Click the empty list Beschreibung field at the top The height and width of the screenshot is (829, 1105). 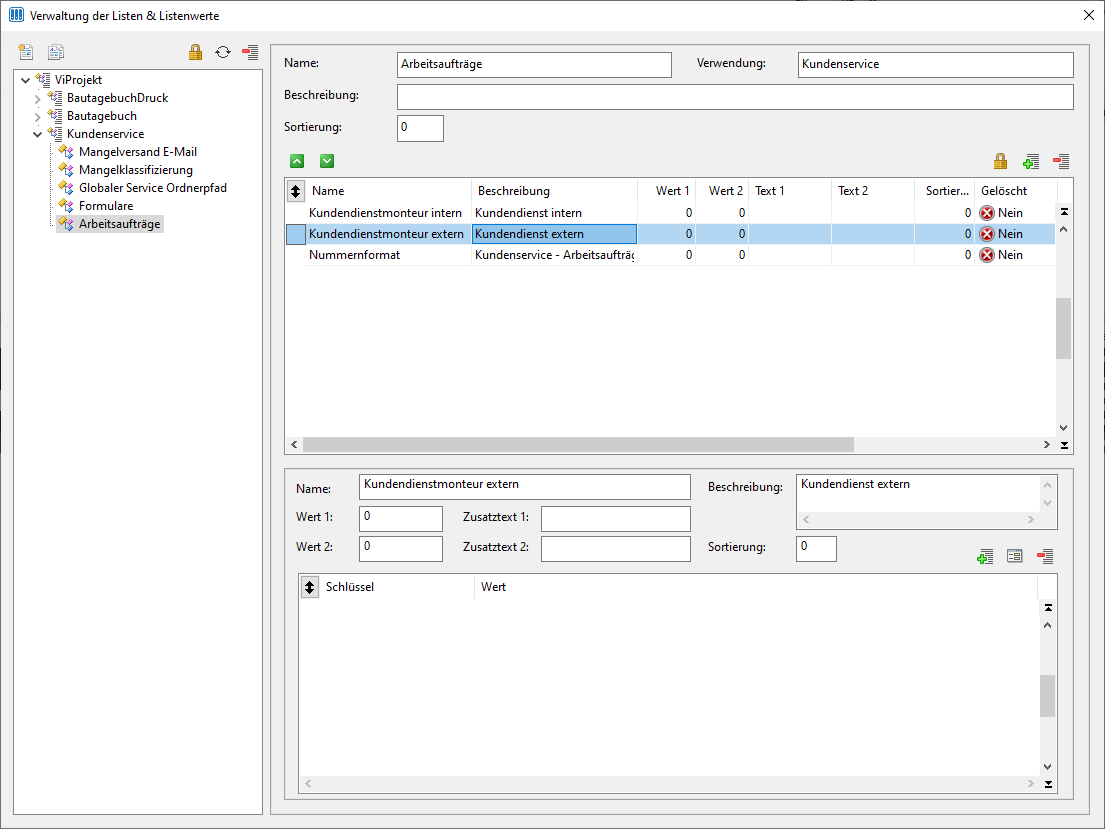[735, 97]
